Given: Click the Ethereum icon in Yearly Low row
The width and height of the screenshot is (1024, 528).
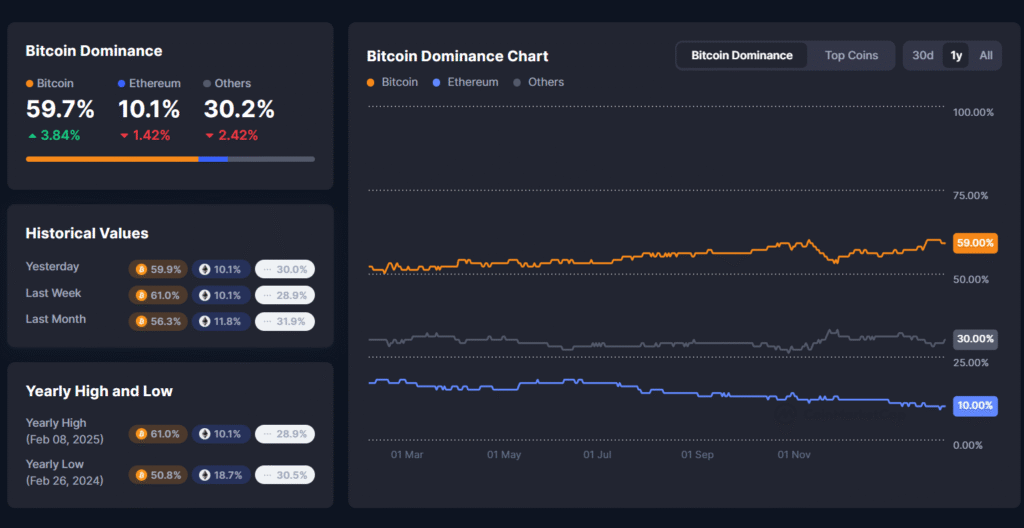Looking at the screenshot, I should coord(205,475).
